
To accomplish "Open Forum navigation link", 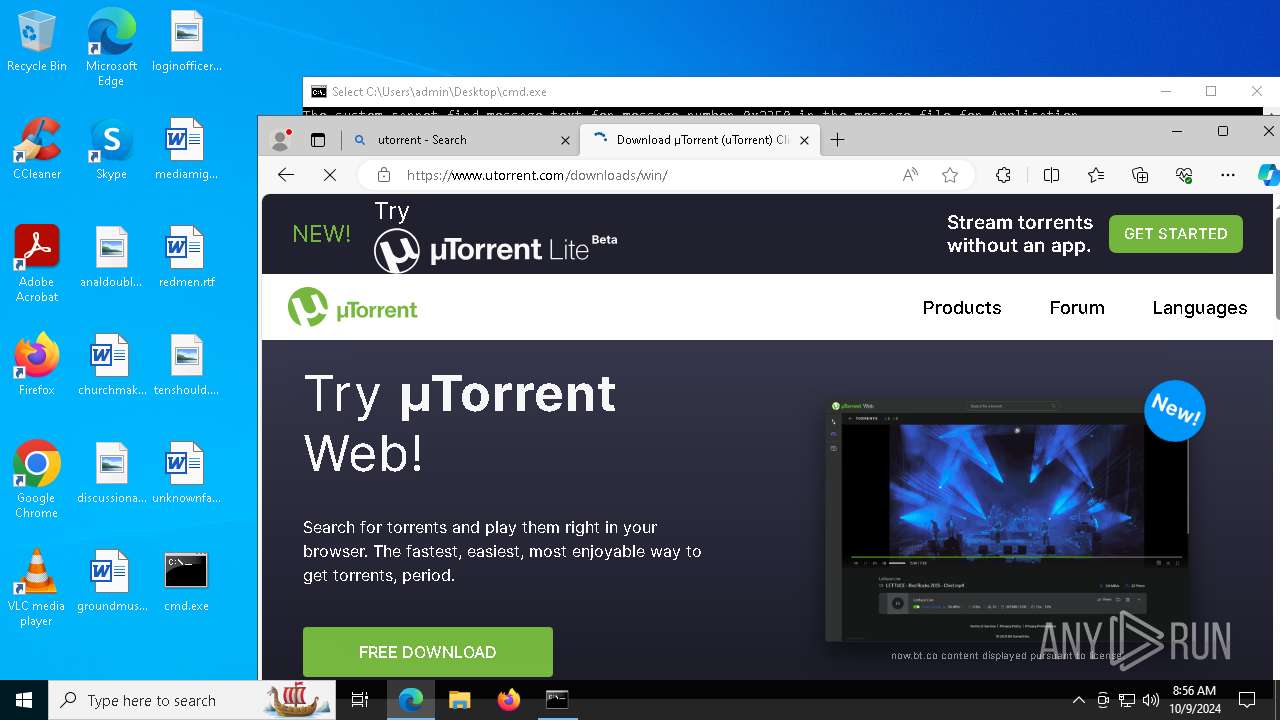I will [1077, 308].
